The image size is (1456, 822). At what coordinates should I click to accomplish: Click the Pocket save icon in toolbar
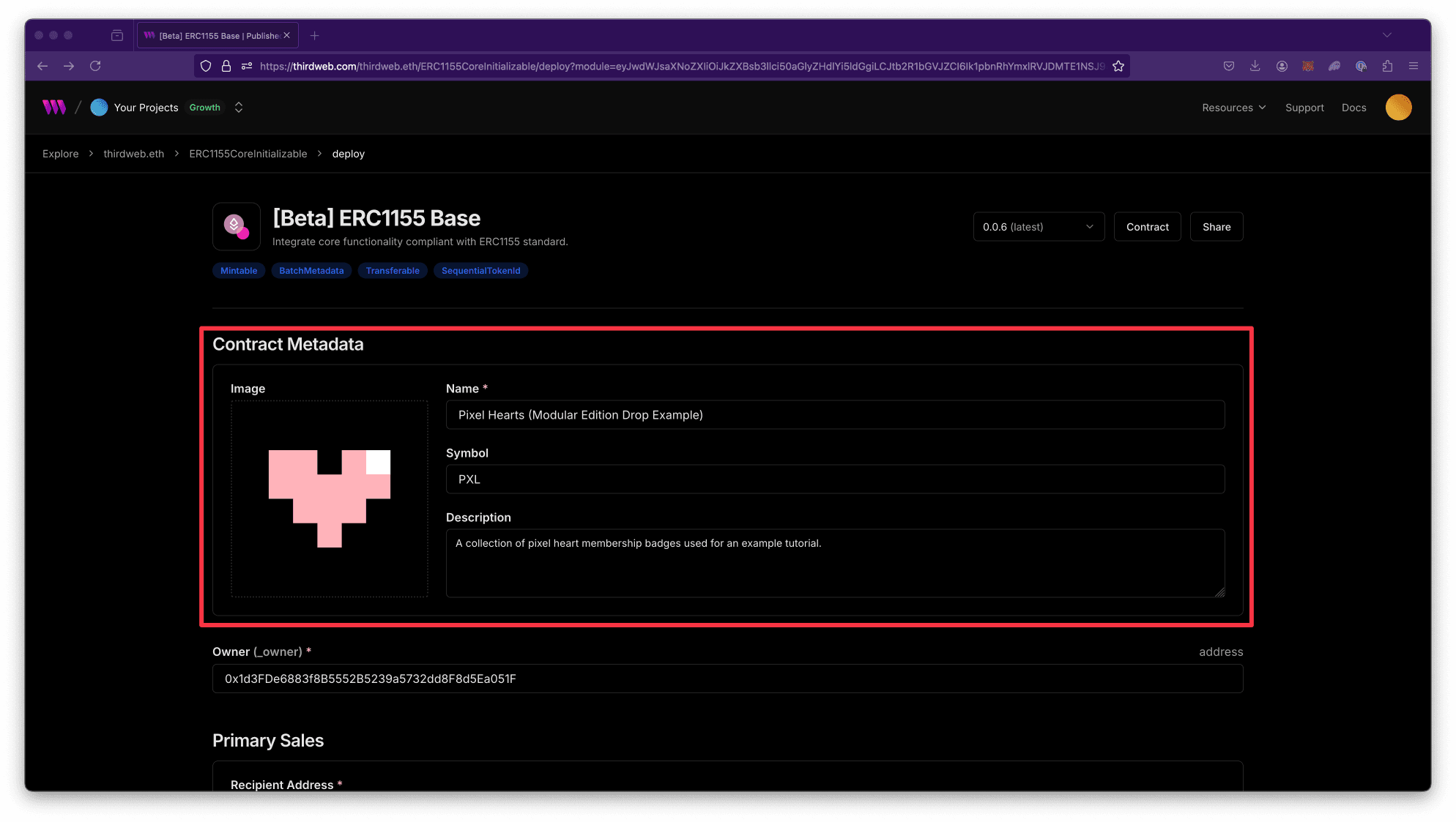[1228, 66]
